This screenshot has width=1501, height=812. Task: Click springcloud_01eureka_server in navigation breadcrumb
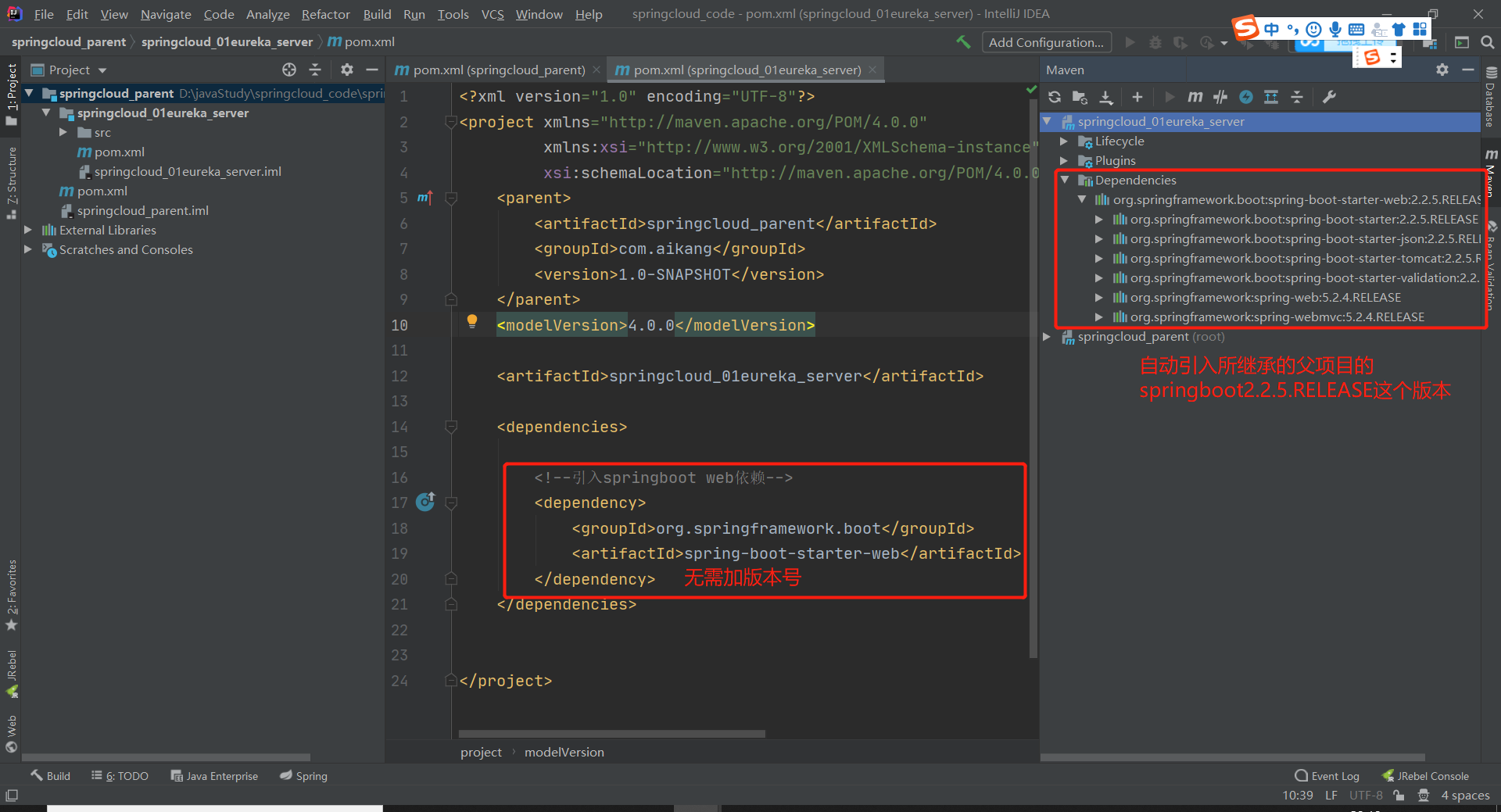pyautogui.click(x=227, y=42)
